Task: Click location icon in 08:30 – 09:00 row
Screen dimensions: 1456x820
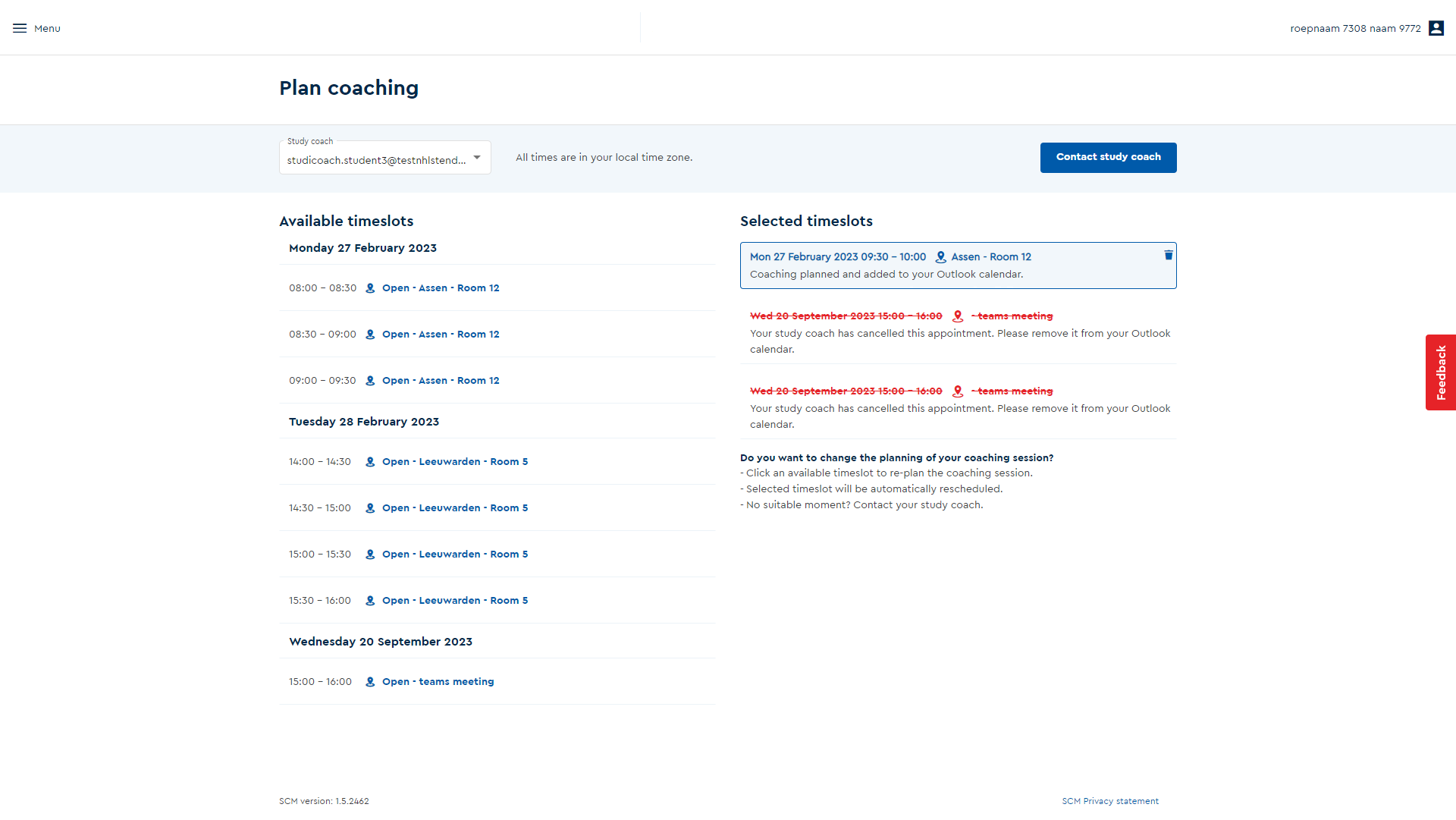Action: tap(370, 335)
